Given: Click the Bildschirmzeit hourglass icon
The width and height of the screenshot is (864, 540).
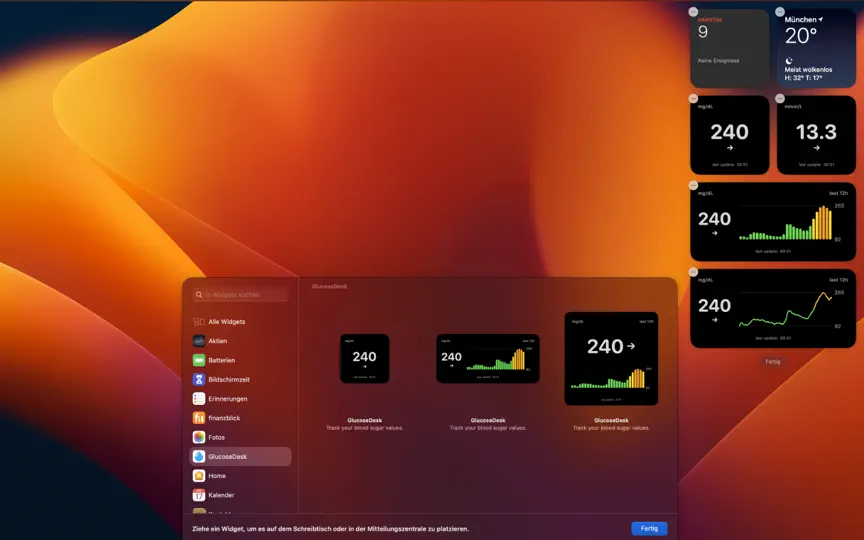Looking at the screenshot, I should point(199,380).
